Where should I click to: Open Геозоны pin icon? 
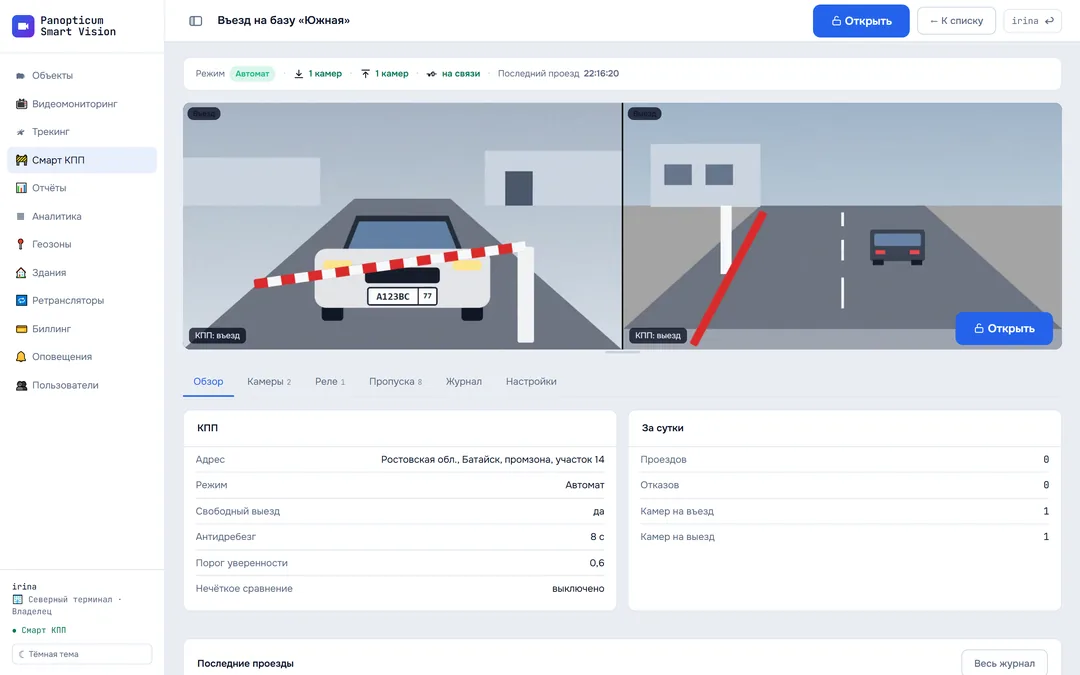[x=21, y=245]
